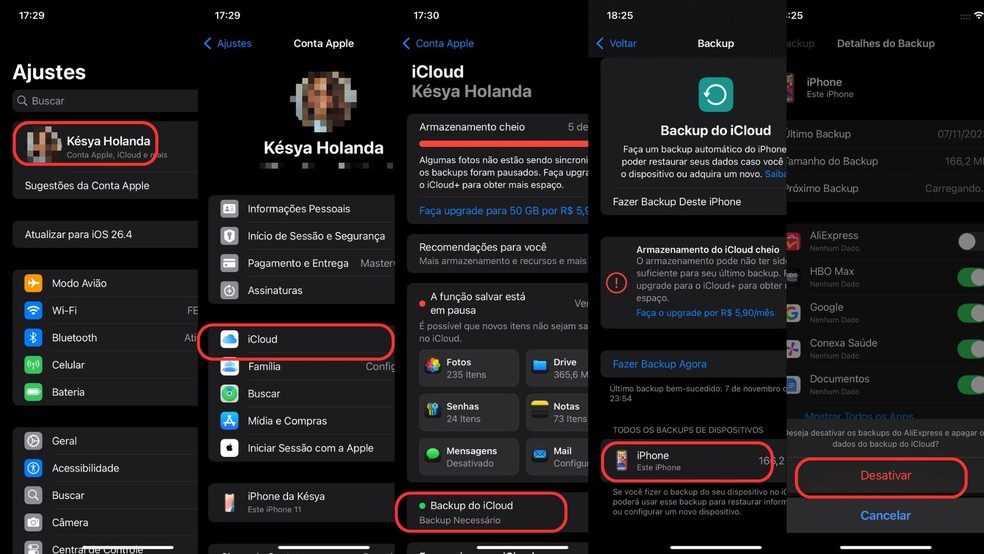Tap Fazer Backup Agora
The width and height of the screenshot is (984, 554).
point(660,364)
